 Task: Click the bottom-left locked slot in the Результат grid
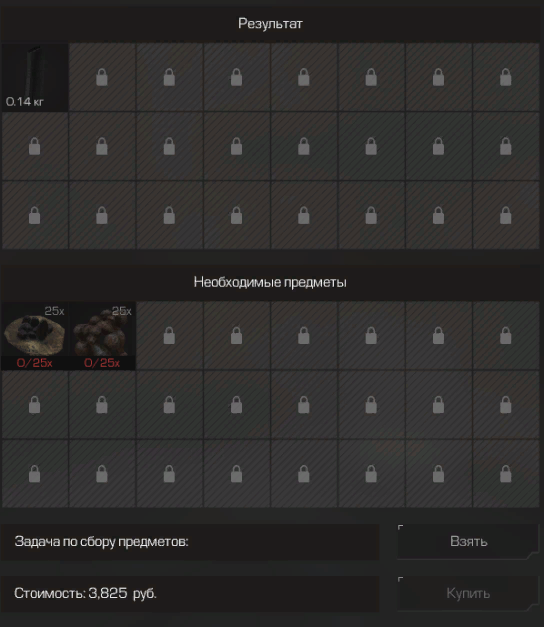(x=35, y=215)
